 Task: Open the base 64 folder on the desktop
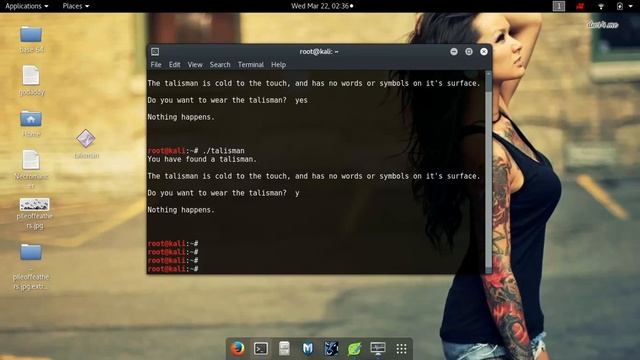point(31,40)
